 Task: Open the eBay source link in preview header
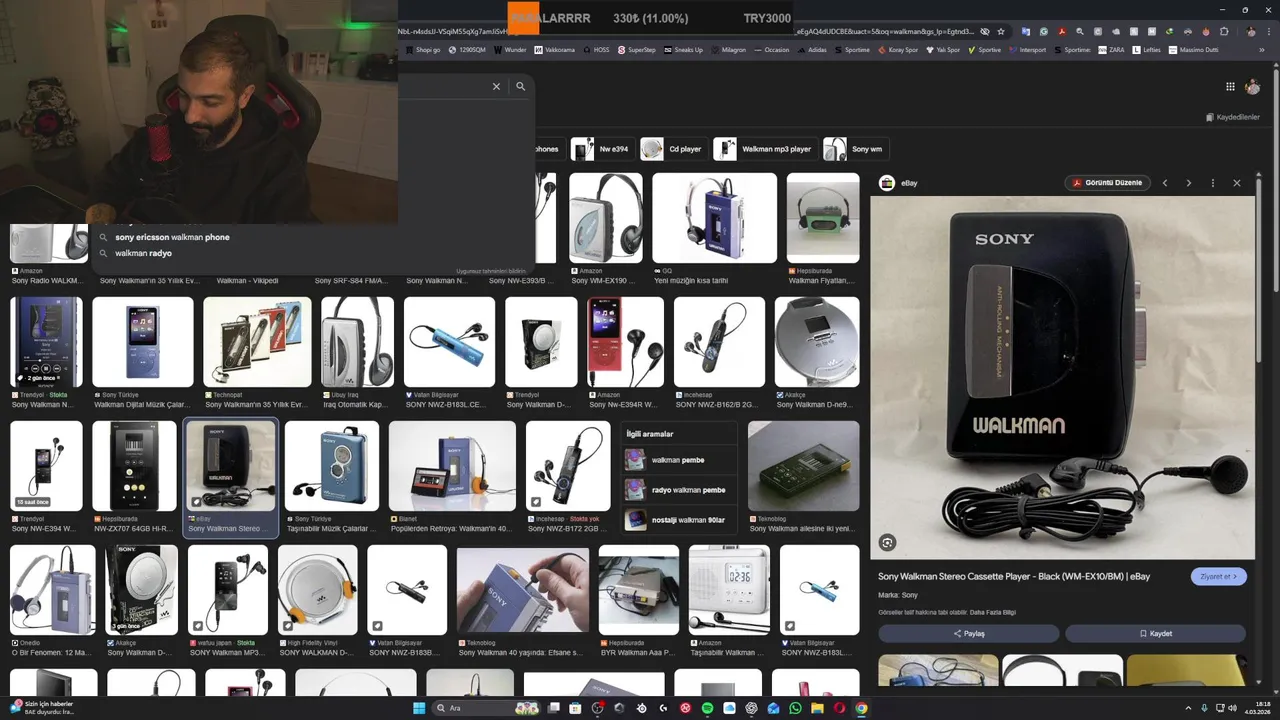pyautogui.click(x=898, y=183)
